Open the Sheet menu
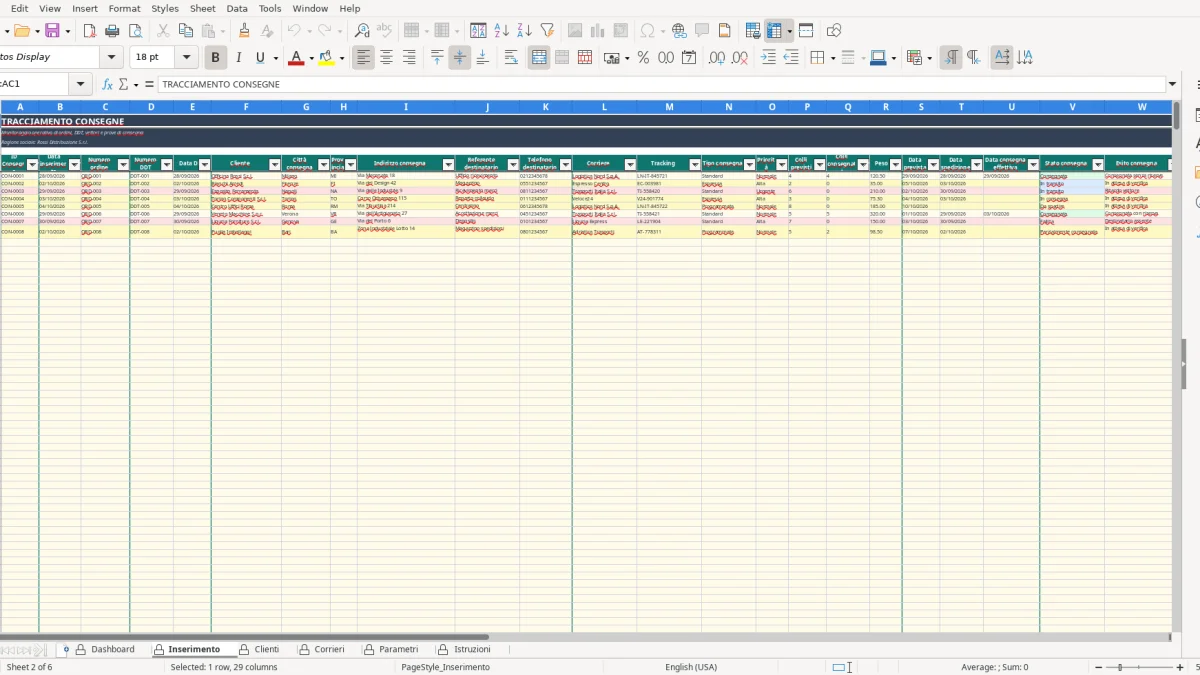The width and height of the screenshot is (1200, 675). [x=202, y=8]
